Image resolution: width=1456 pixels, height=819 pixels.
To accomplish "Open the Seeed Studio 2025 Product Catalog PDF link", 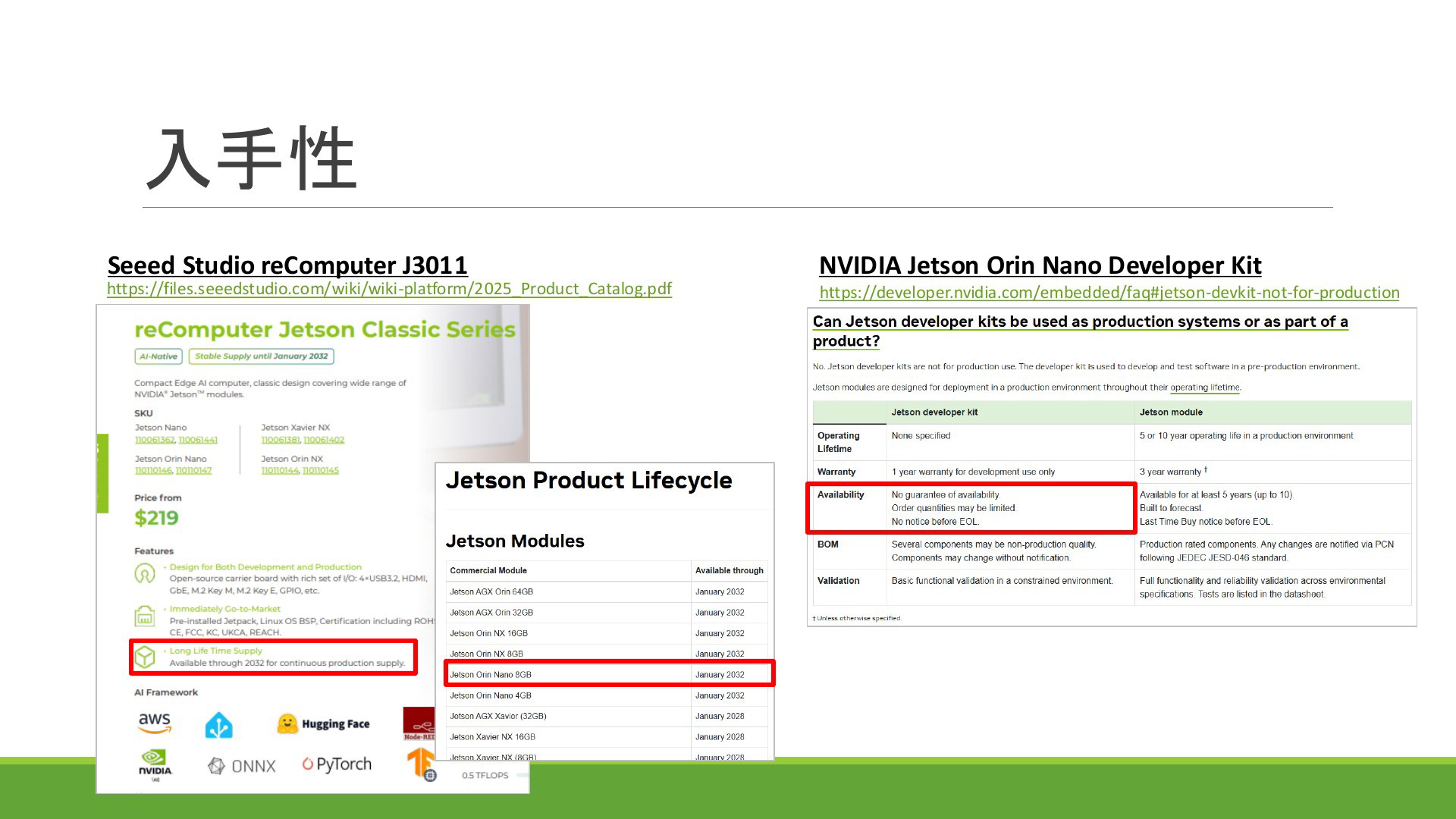I will (389, 289).
